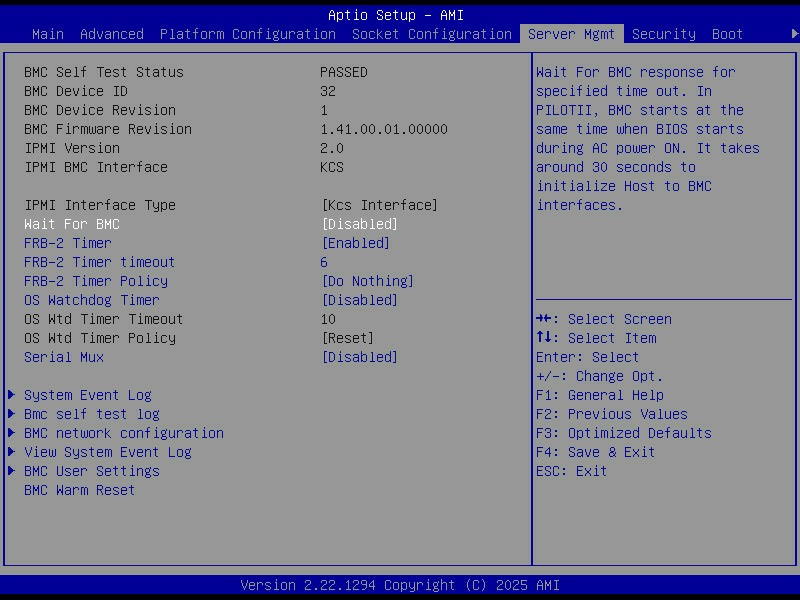Open the Boot tab
The height and width of the screenshot is (600, 800).
coord(727,34)
